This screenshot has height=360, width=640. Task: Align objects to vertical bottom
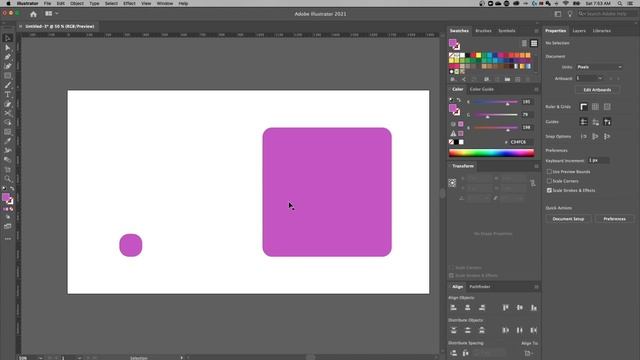(x=534, y=308)
